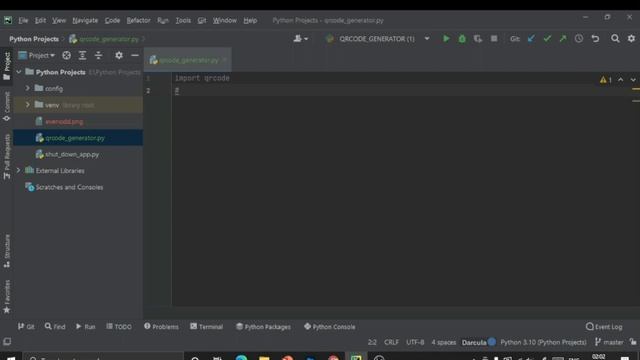Select Scratches and Consoles
Screen dimensions: 640x360
coord(69,187)
